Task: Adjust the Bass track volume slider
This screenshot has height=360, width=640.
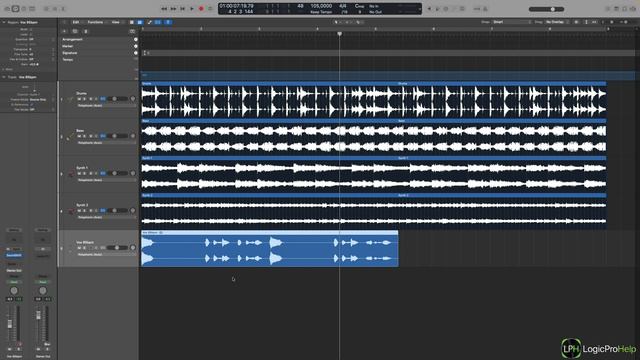Action: point(117,136)
